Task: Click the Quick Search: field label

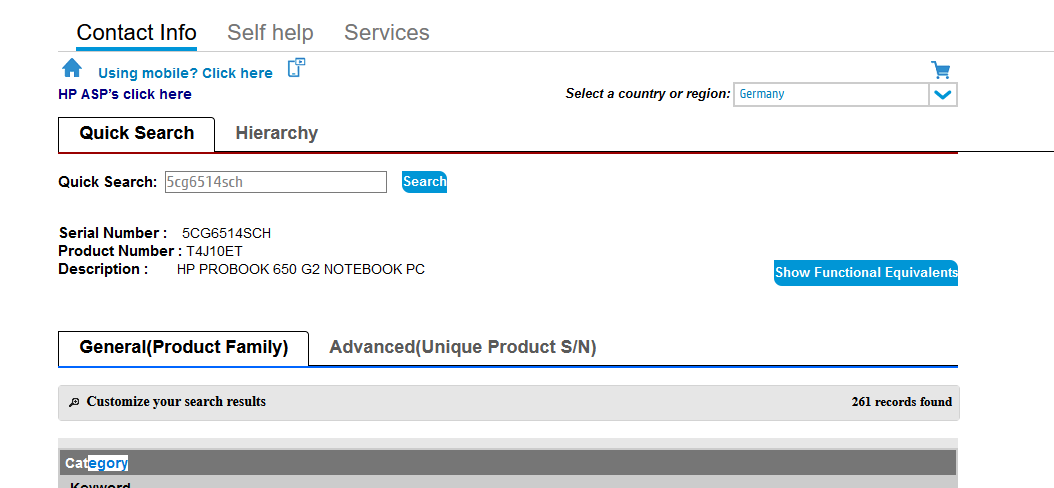Action: point(108,182)
